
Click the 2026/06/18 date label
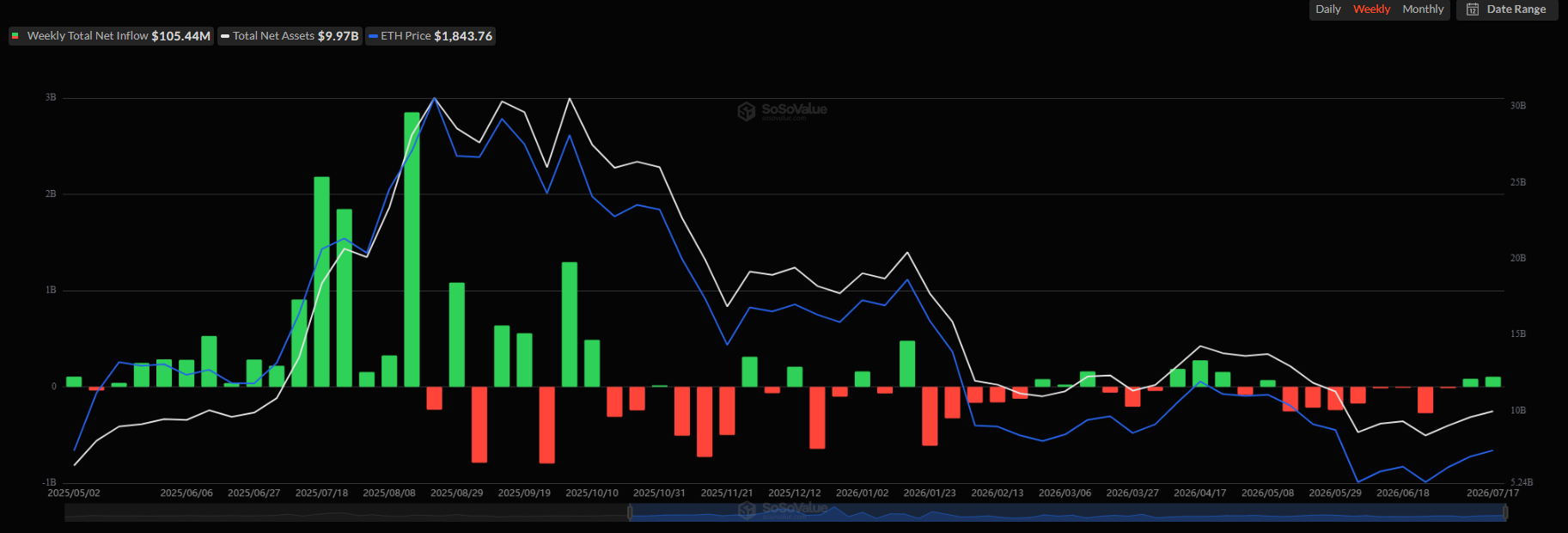click(x=1403, y=493)
